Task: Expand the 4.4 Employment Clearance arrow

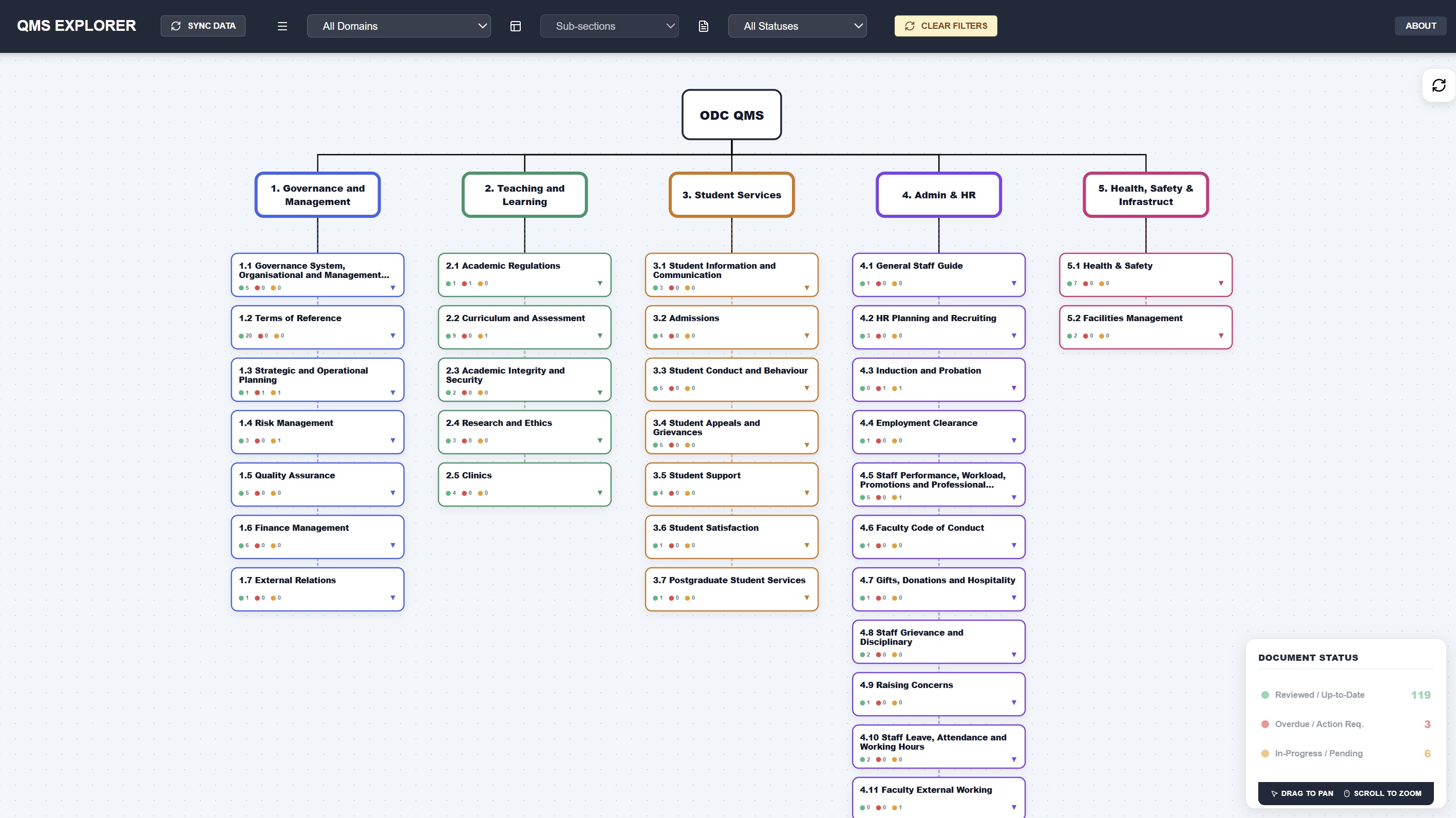Action: 1014,440
